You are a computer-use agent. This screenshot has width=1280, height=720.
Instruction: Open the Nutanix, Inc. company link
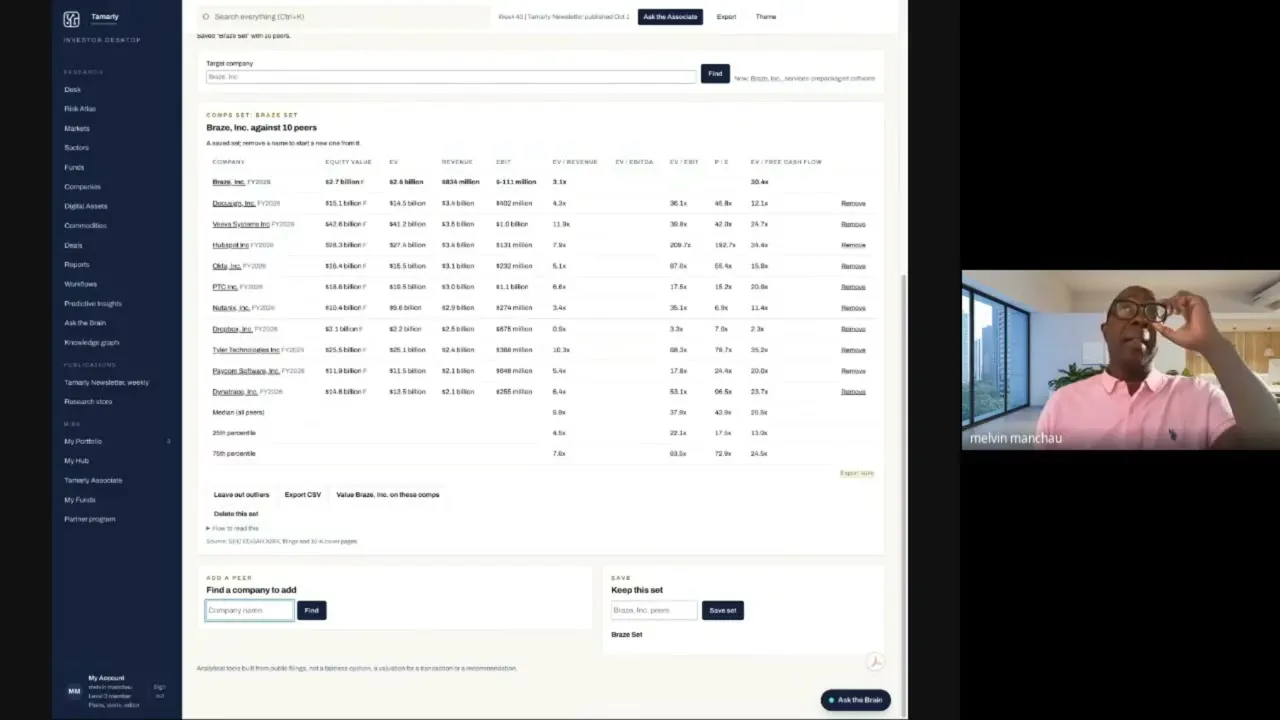(231, 308)
